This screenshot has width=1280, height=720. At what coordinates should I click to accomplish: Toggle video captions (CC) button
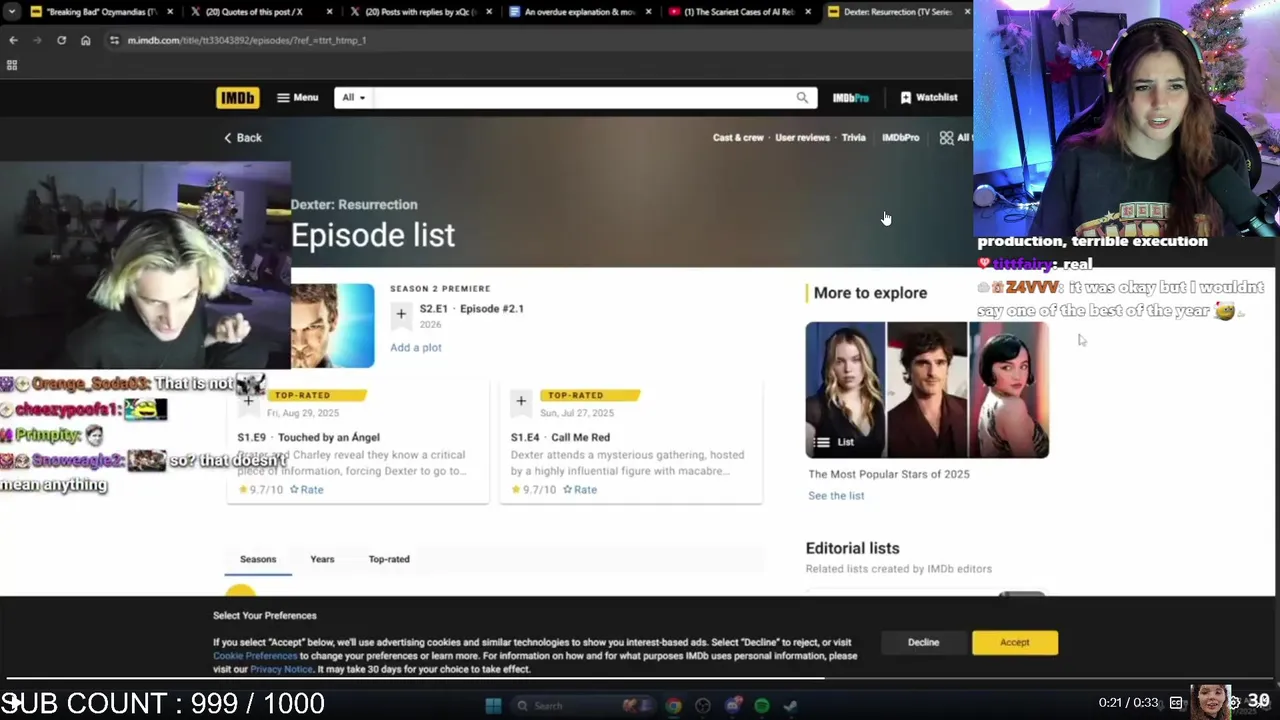pos(1176,703)
